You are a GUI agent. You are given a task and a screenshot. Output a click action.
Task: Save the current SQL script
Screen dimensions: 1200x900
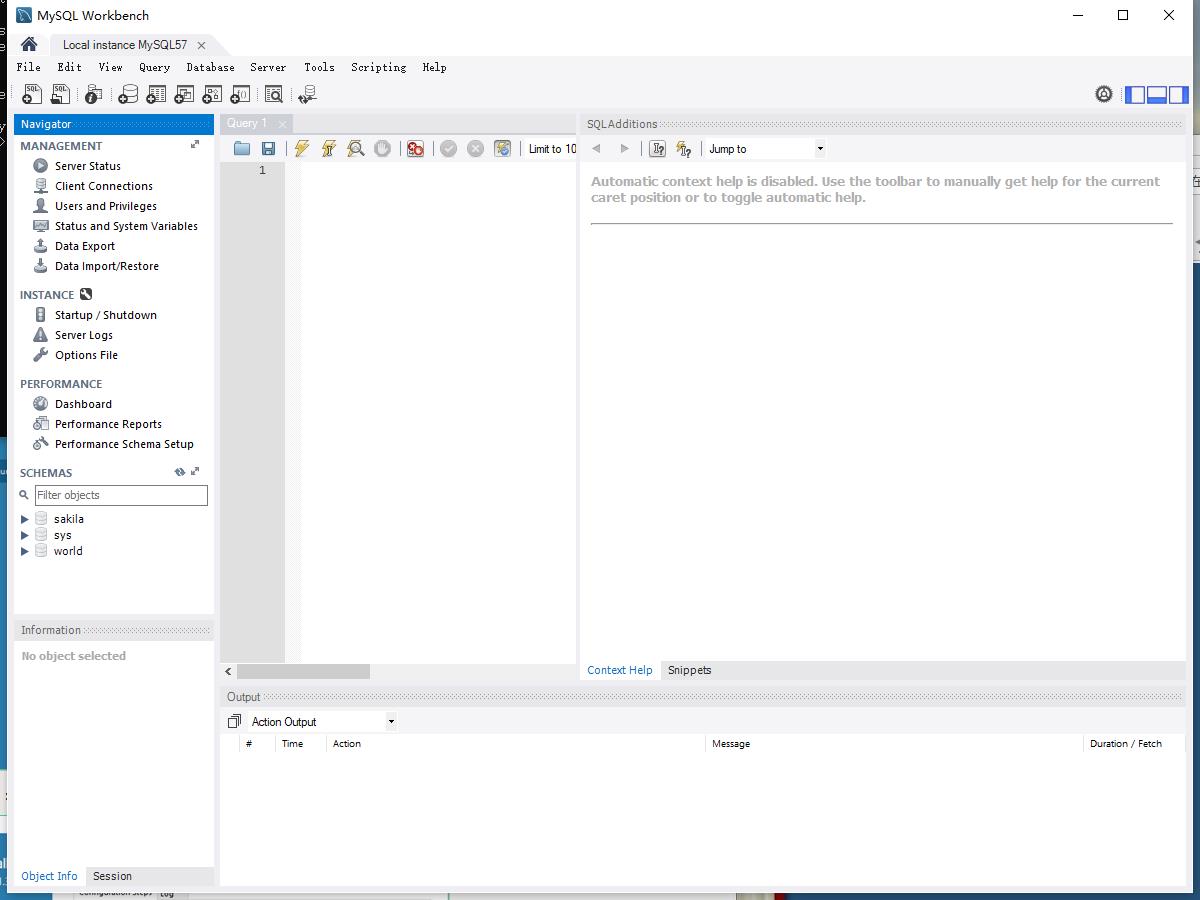point(269,148)
